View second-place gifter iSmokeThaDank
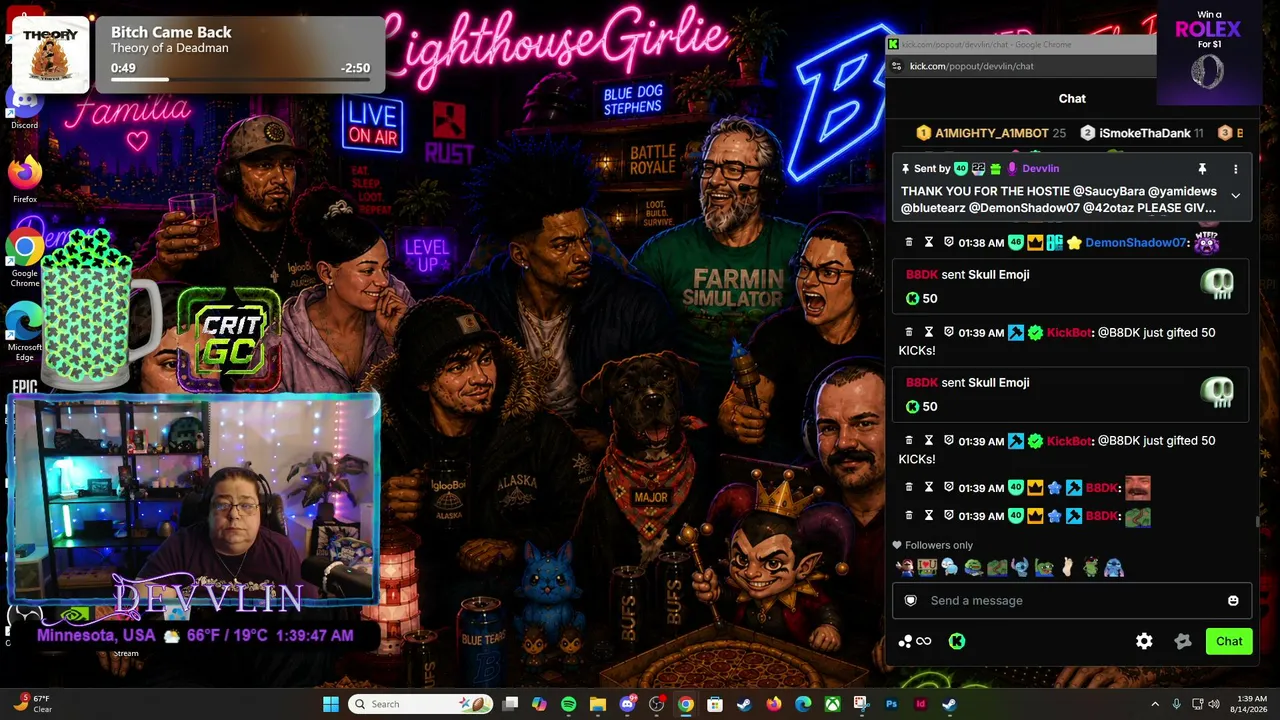Viewport: 1280px width, 720px height. click(x=1144, y=133)
